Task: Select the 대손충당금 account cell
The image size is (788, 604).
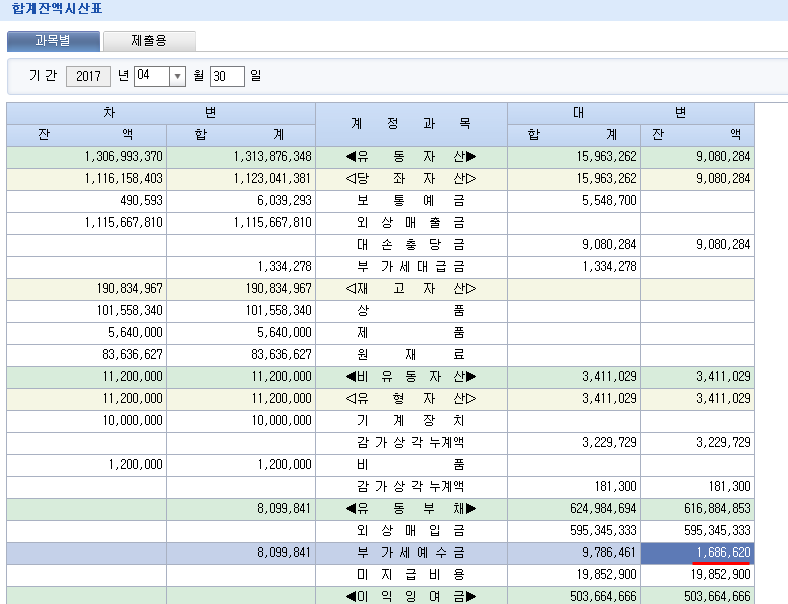Action: 411,244
